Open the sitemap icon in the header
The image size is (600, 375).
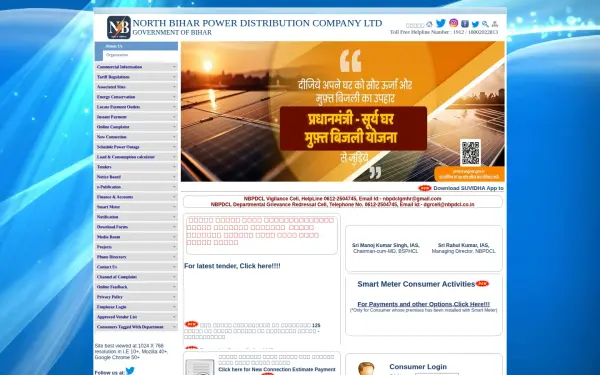pyautogui.click(x=495, y=24)
